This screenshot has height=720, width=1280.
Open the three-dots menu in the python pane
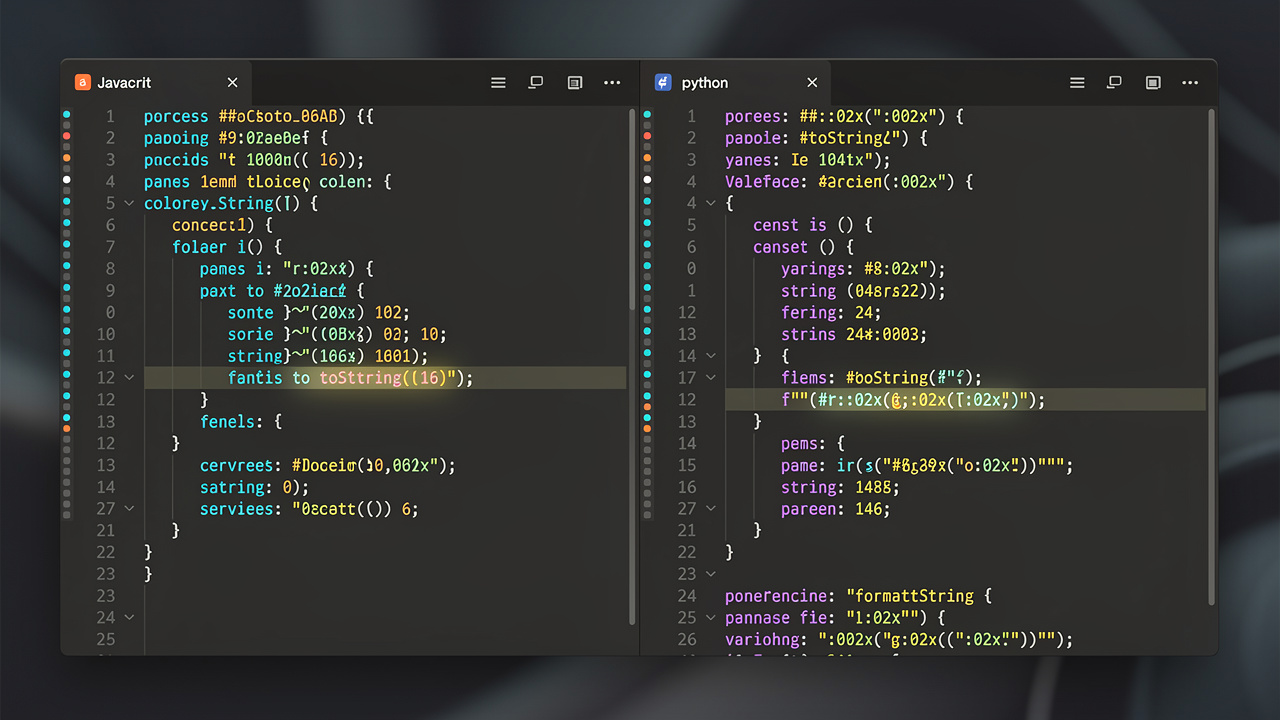point(1190,83)
